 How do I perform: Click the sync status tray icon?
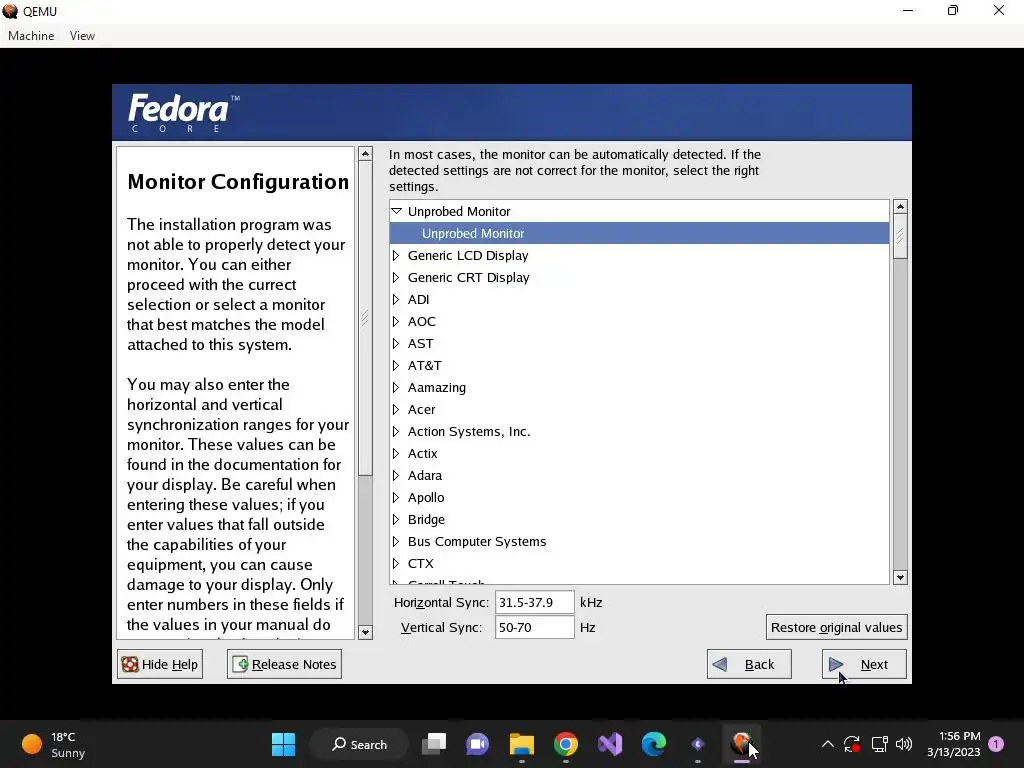852,744
